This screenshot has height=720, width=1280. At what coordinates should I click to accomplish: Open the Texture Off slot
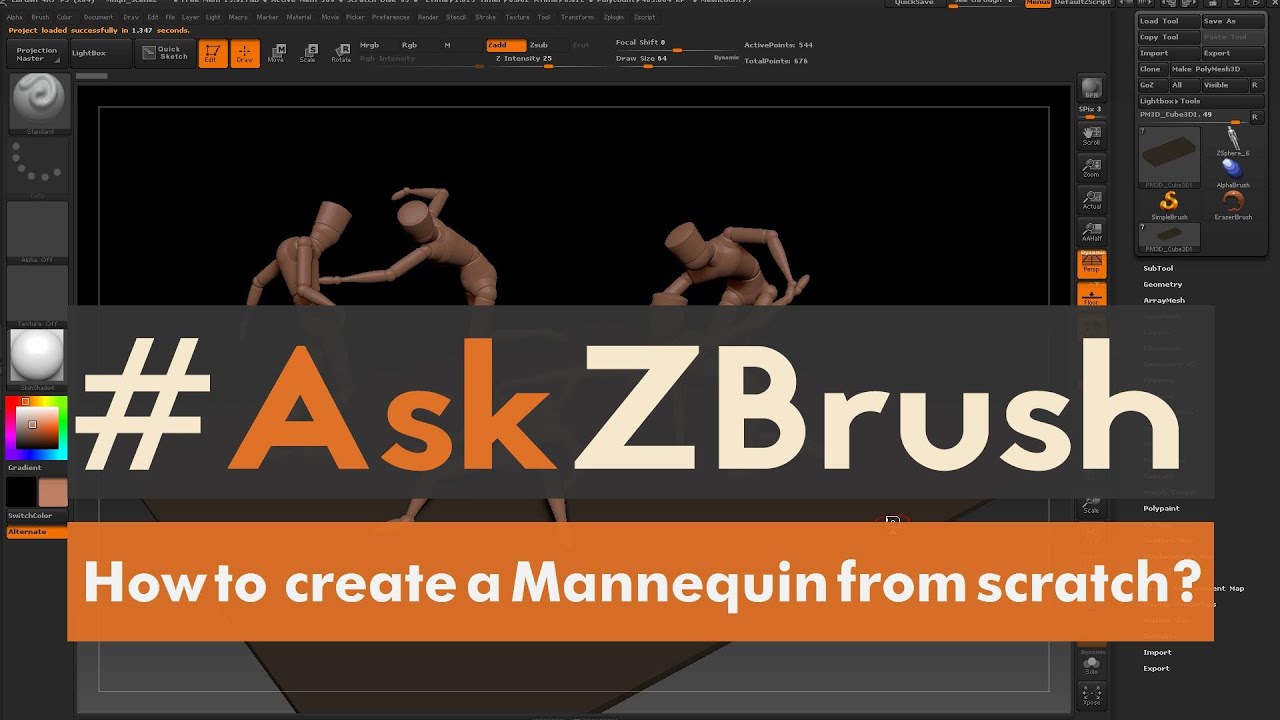(x=38, y=296)
